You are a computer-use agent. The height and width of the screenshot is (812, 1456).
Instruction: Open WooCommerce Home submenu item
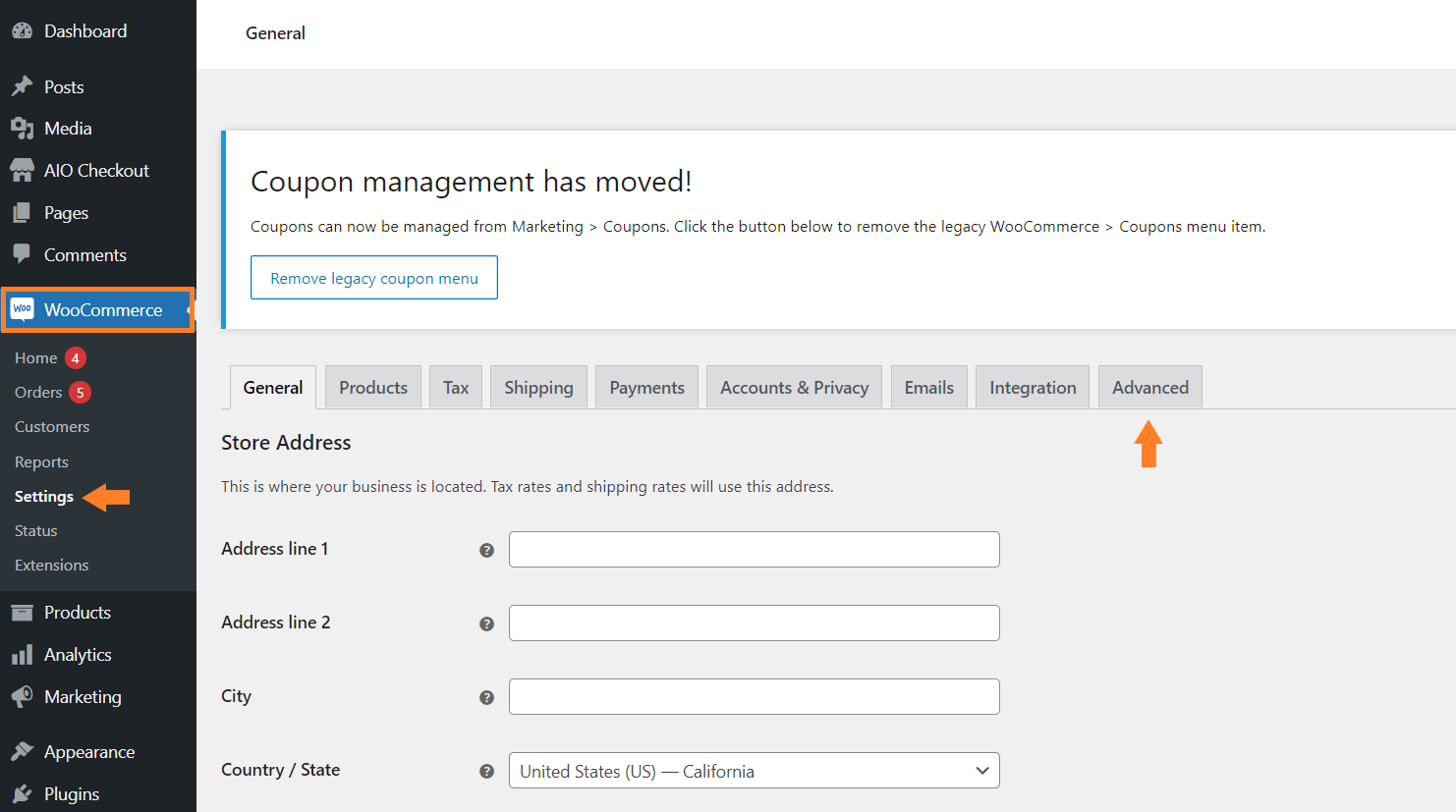[x=36, y=357]
